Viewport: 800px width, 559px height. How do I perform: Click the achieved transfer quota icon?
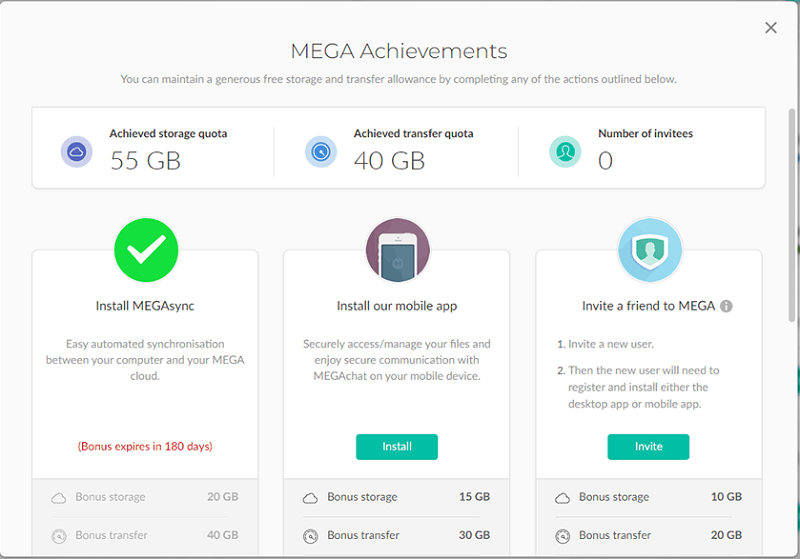pyautogui.click(x=321, y=151)
